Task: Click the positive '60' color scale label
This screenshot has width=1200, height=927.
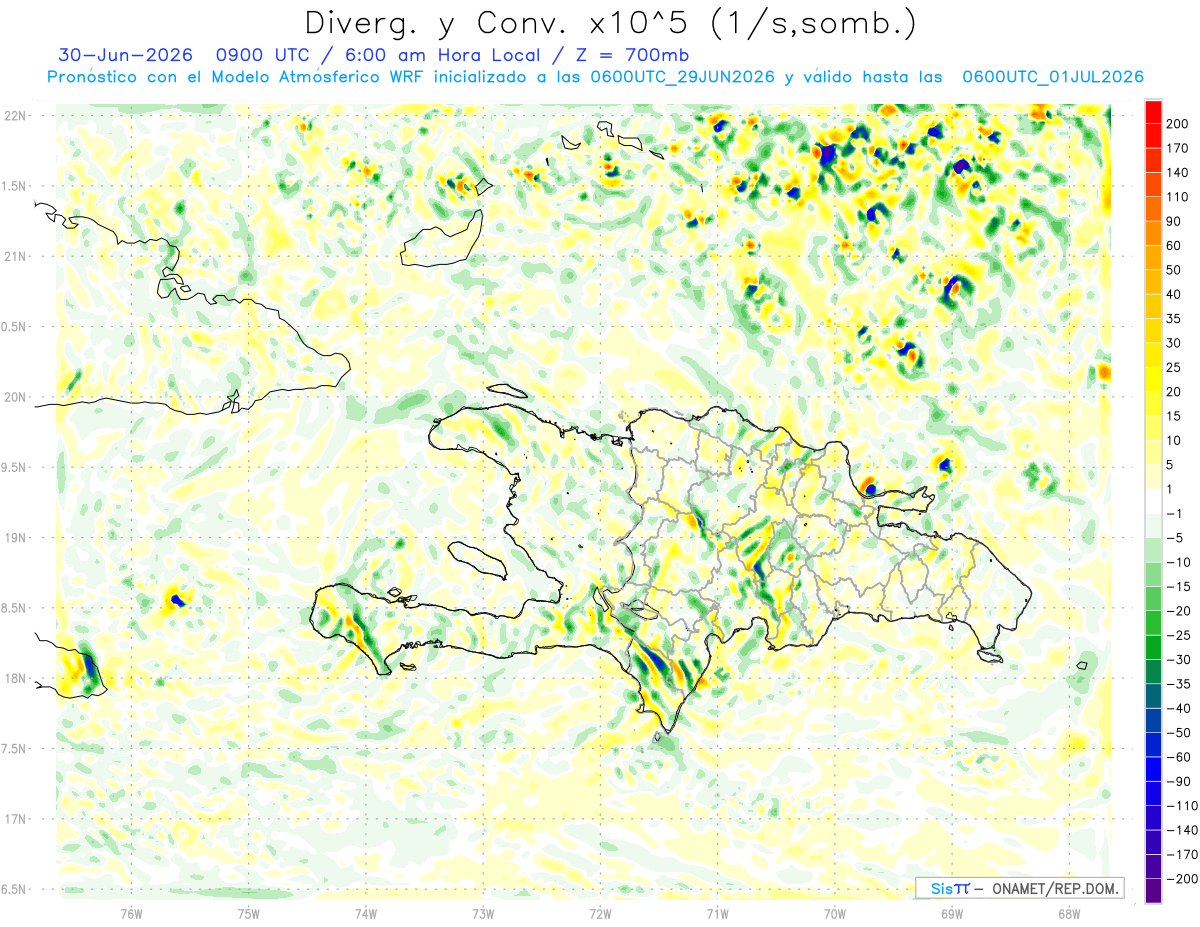Action: coord(1174,245)
